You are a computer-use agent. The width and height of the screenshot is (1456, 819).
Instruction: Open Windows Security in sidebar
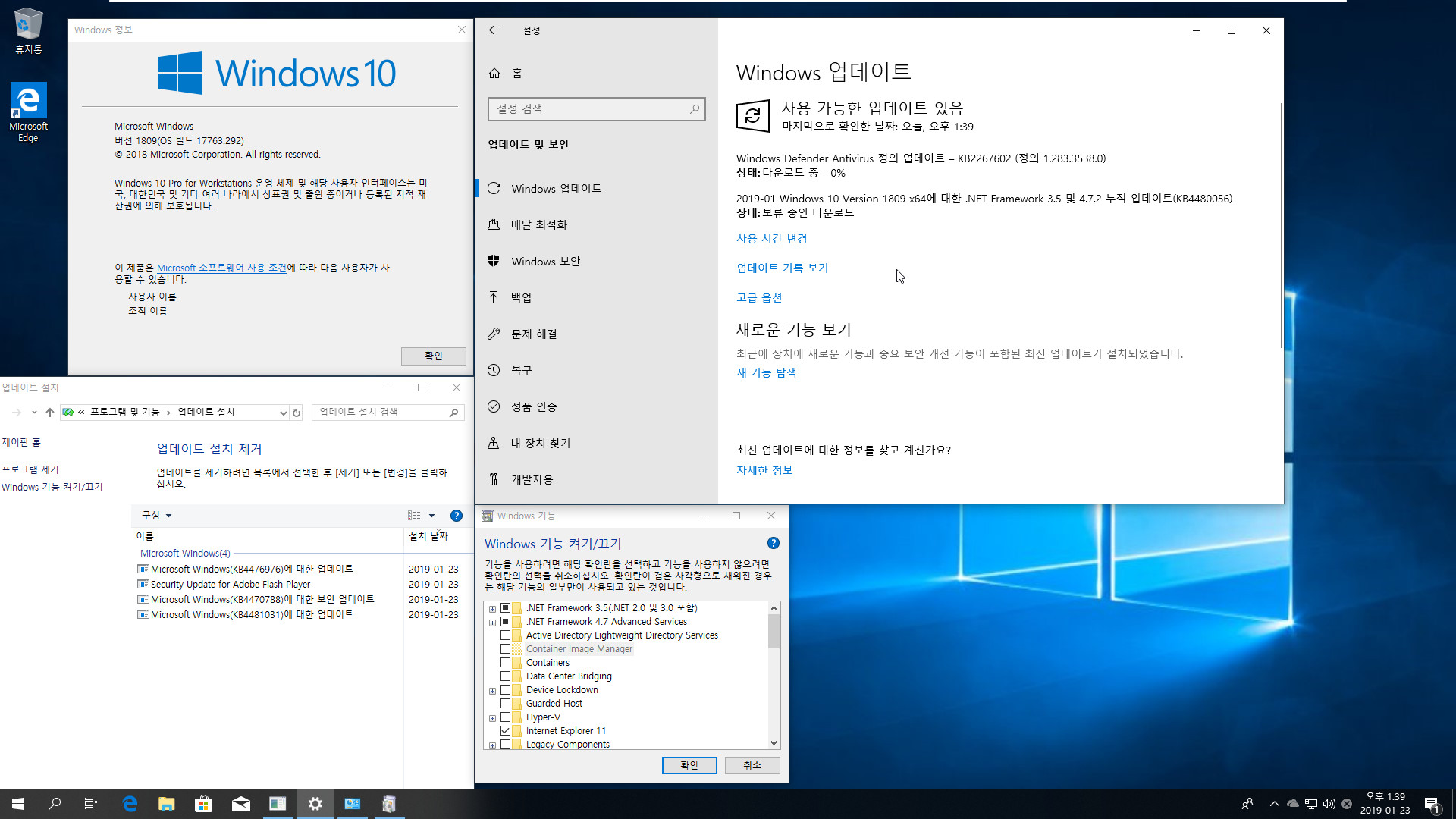coord(597,262)
